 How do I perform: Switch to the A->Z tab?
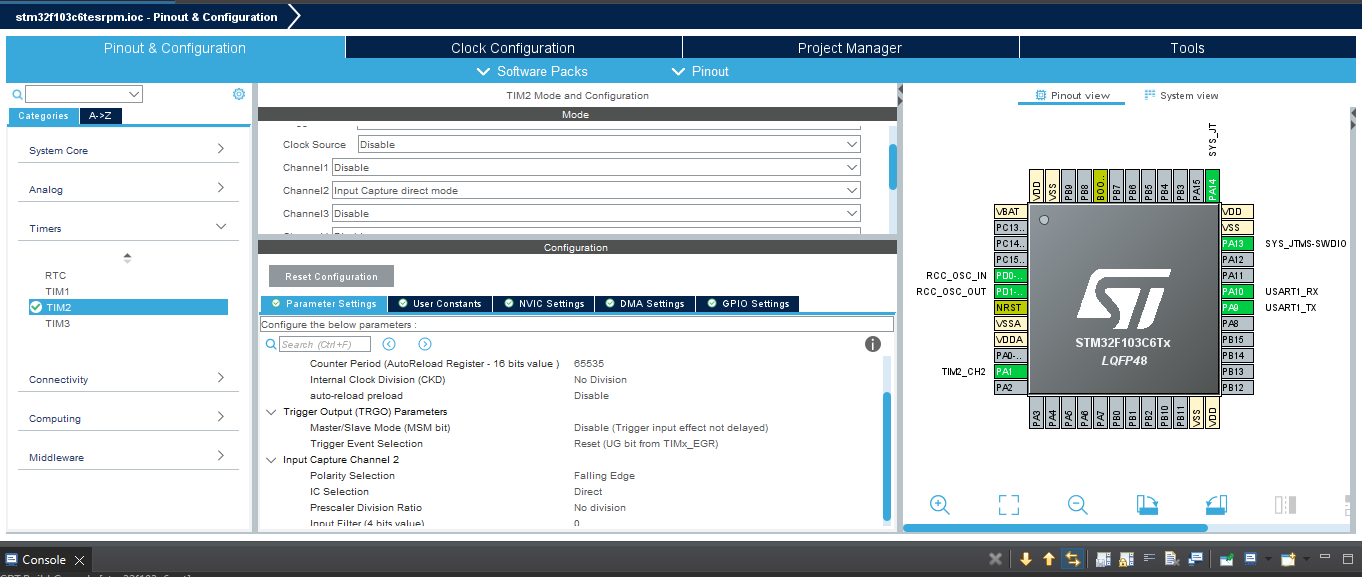[x=100, y=115]
